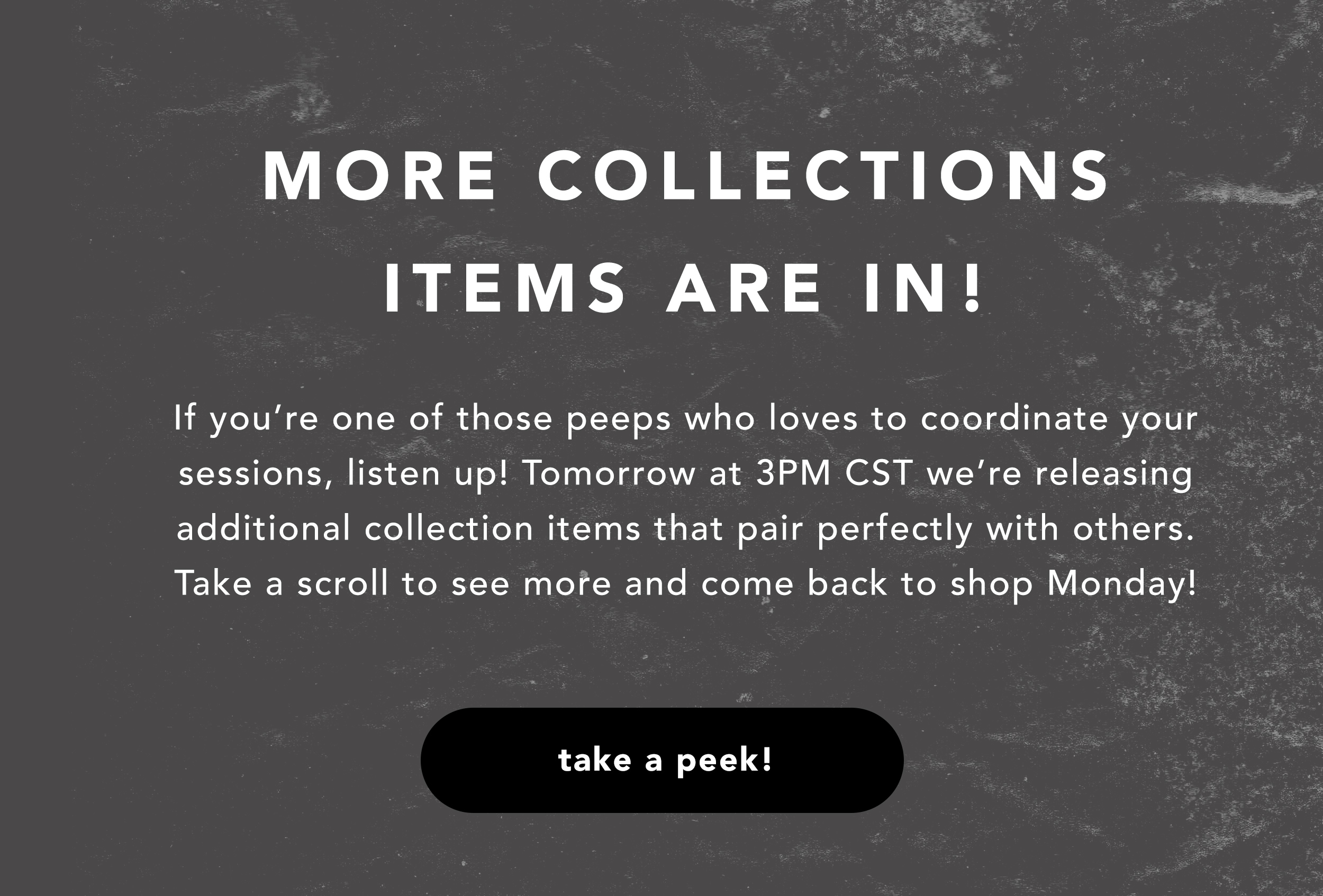Click the 'ITEMS ARE IN!' headline line
Screen dimensions: 1323x896
[683, 288]
